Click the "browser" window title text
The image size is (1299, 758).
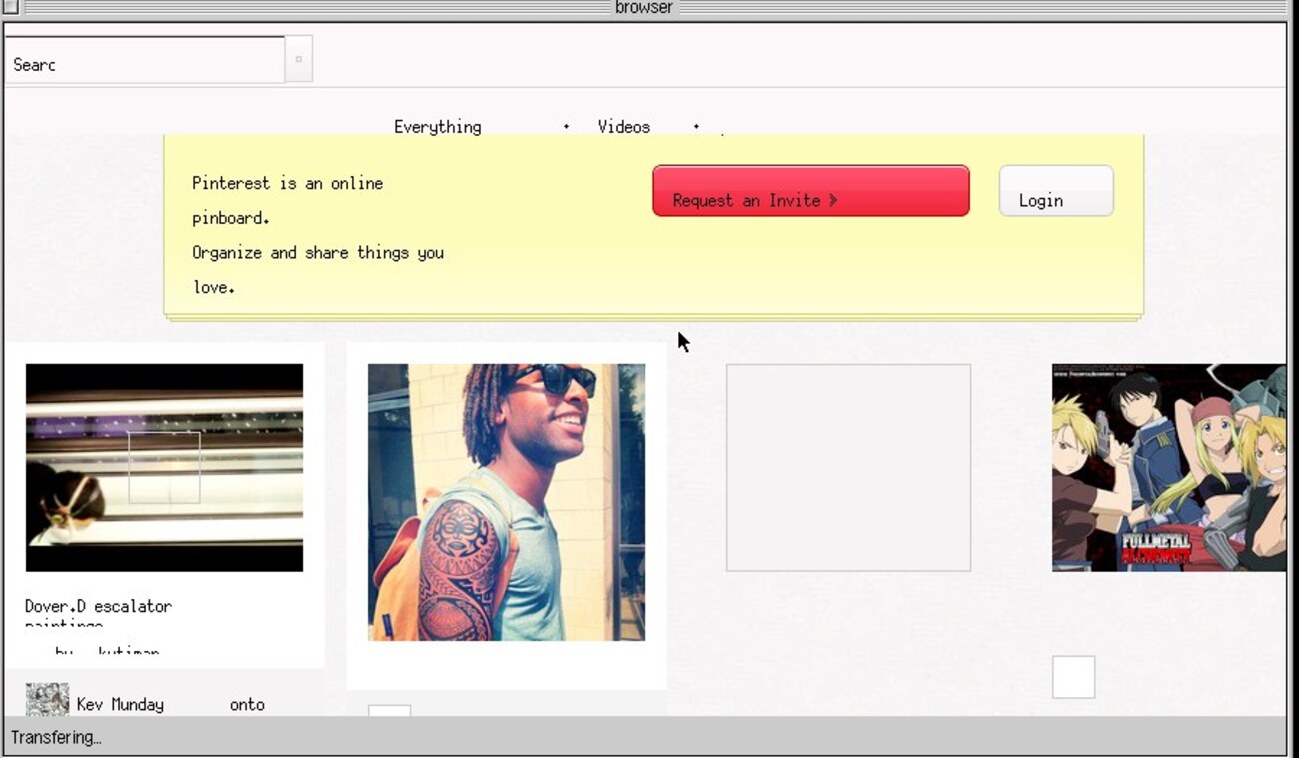644,8
